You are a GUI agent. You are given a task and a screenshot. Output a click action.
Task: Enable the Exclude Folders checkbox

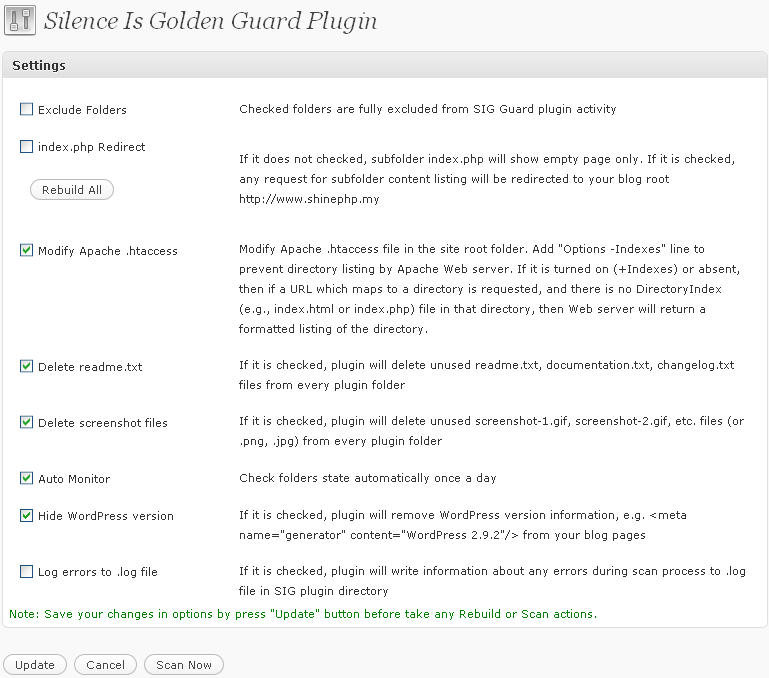[x=27, y=109]
